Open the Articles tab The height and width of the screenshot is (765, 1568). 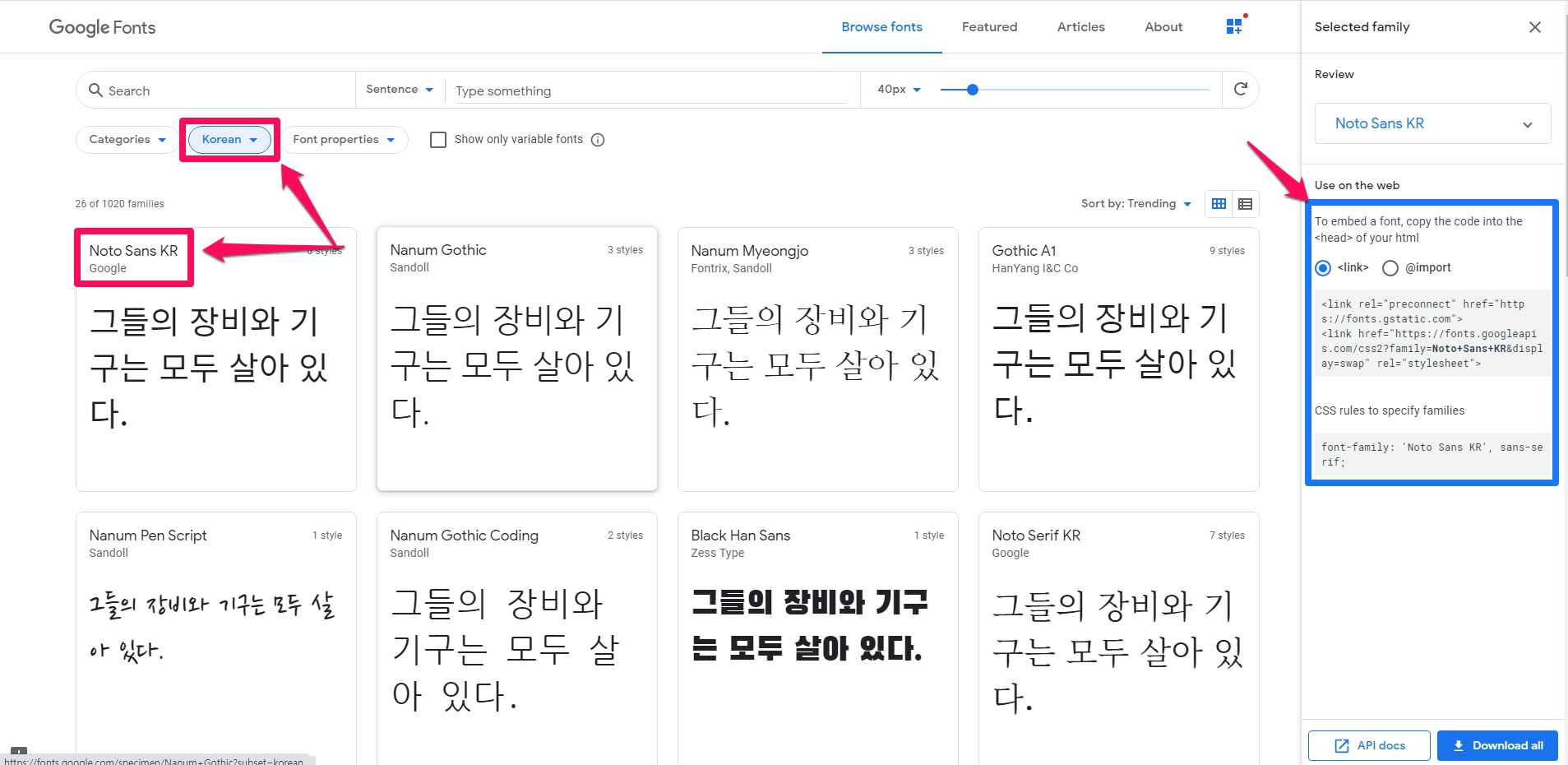pyautogui.click(x=1080, y=27)
